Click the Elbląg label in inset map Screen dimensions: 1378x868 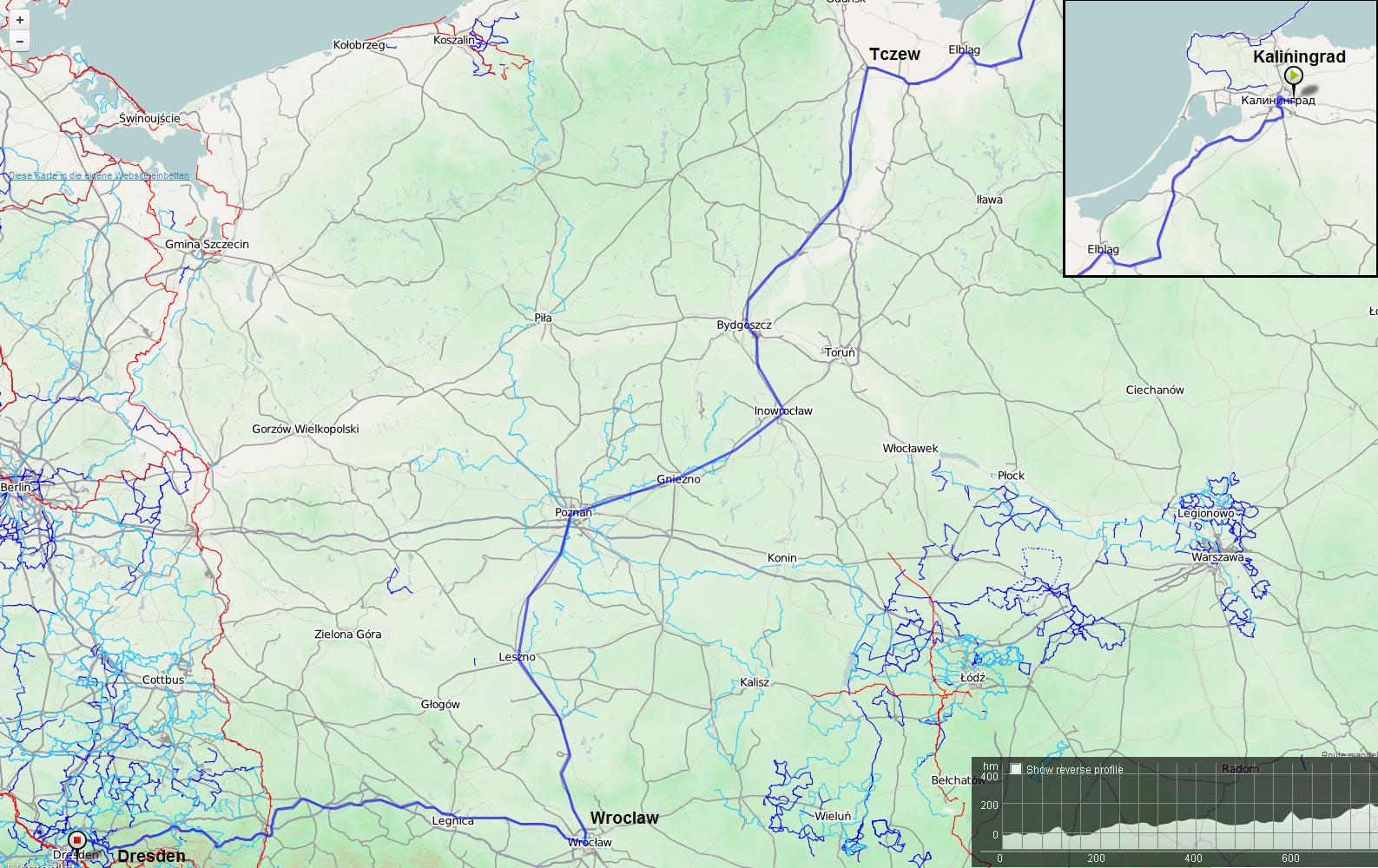point(1103,250)
